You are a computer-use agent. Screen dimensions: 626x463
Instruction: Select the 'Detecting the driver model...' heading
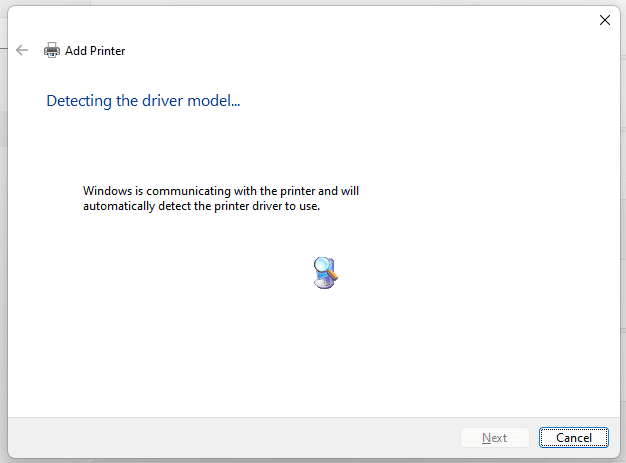143,101
